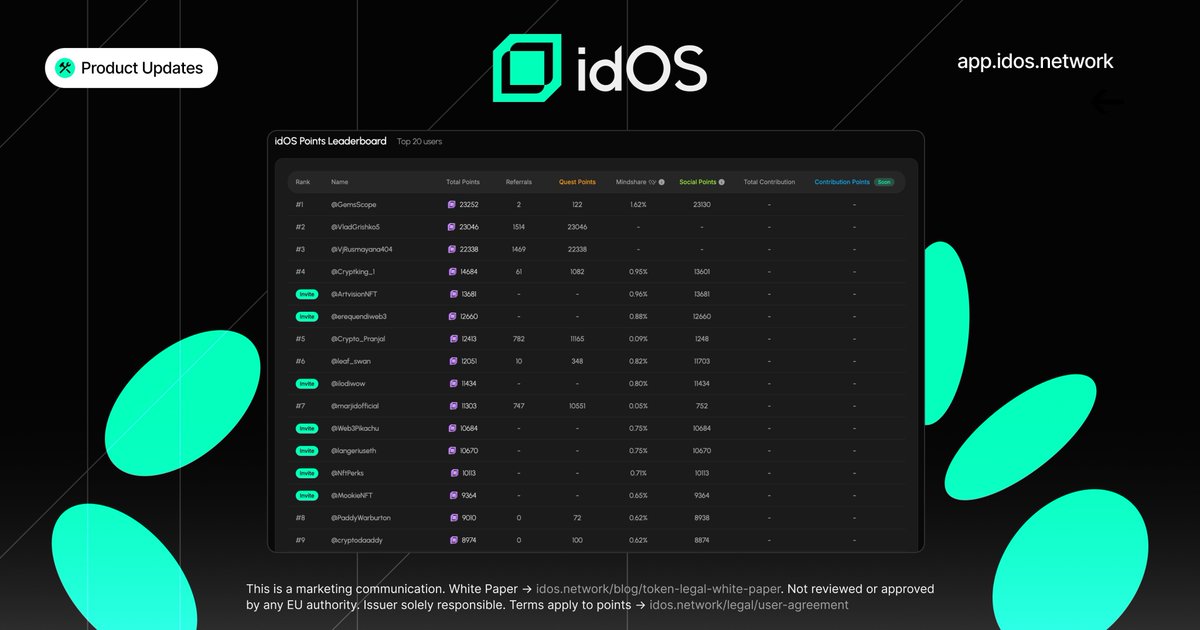Image resolution: width=1200 pixels, height=630 pixels.
Task: Click the points icon in @VjRusmayana404 row
Action: pos(452,249)
